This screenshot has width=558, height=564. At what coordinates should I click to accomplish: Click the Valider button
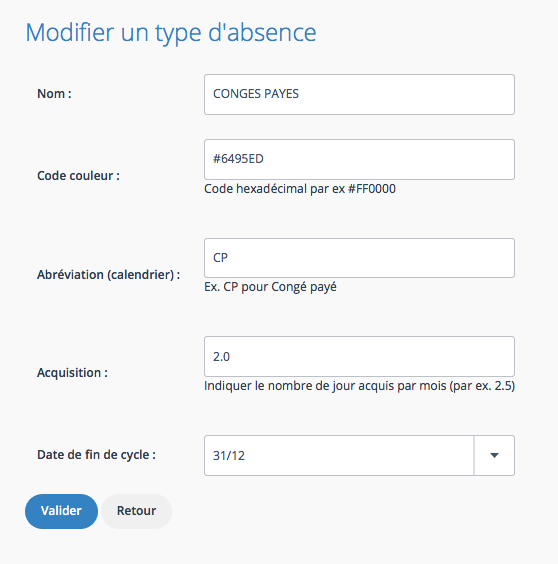click(x=61, y=511)
